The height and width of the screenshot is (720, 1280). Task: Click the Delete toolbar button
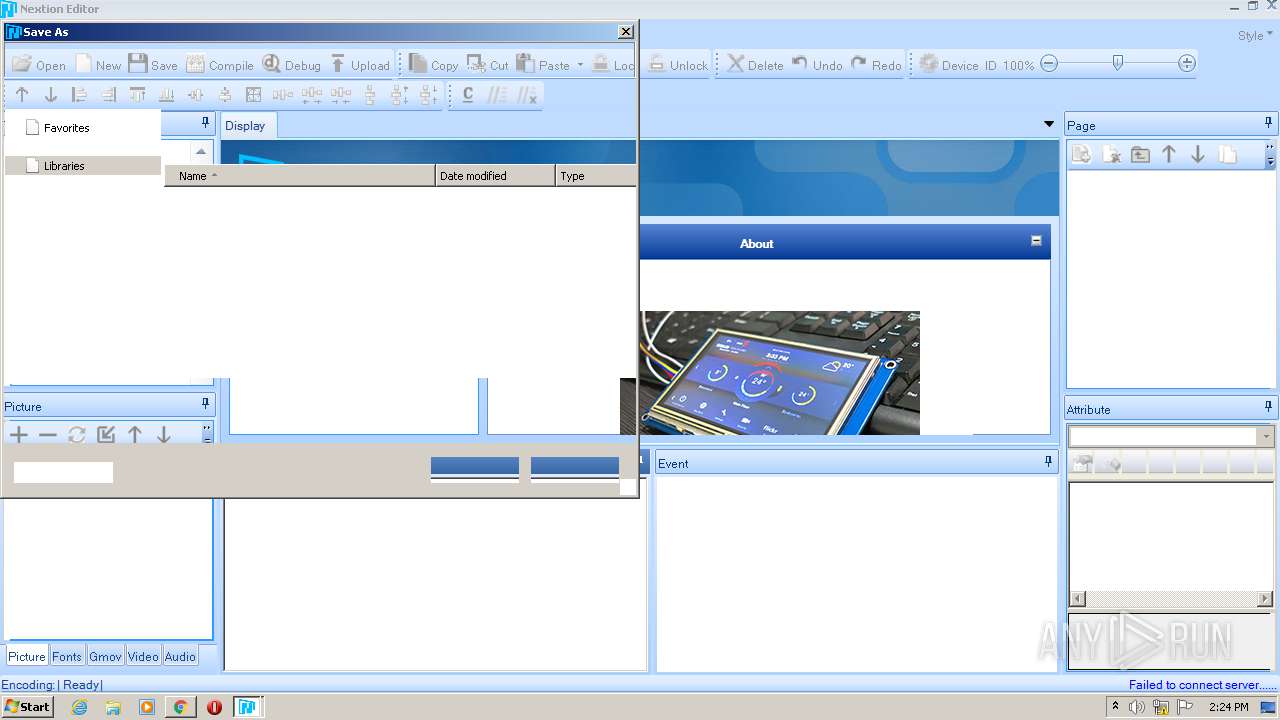(x=755, y=64)
